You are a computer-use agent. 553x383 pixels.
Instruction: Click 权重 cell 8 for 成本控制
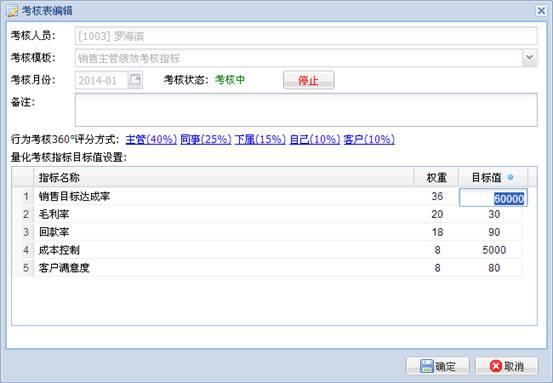click(x=437, y=250)
